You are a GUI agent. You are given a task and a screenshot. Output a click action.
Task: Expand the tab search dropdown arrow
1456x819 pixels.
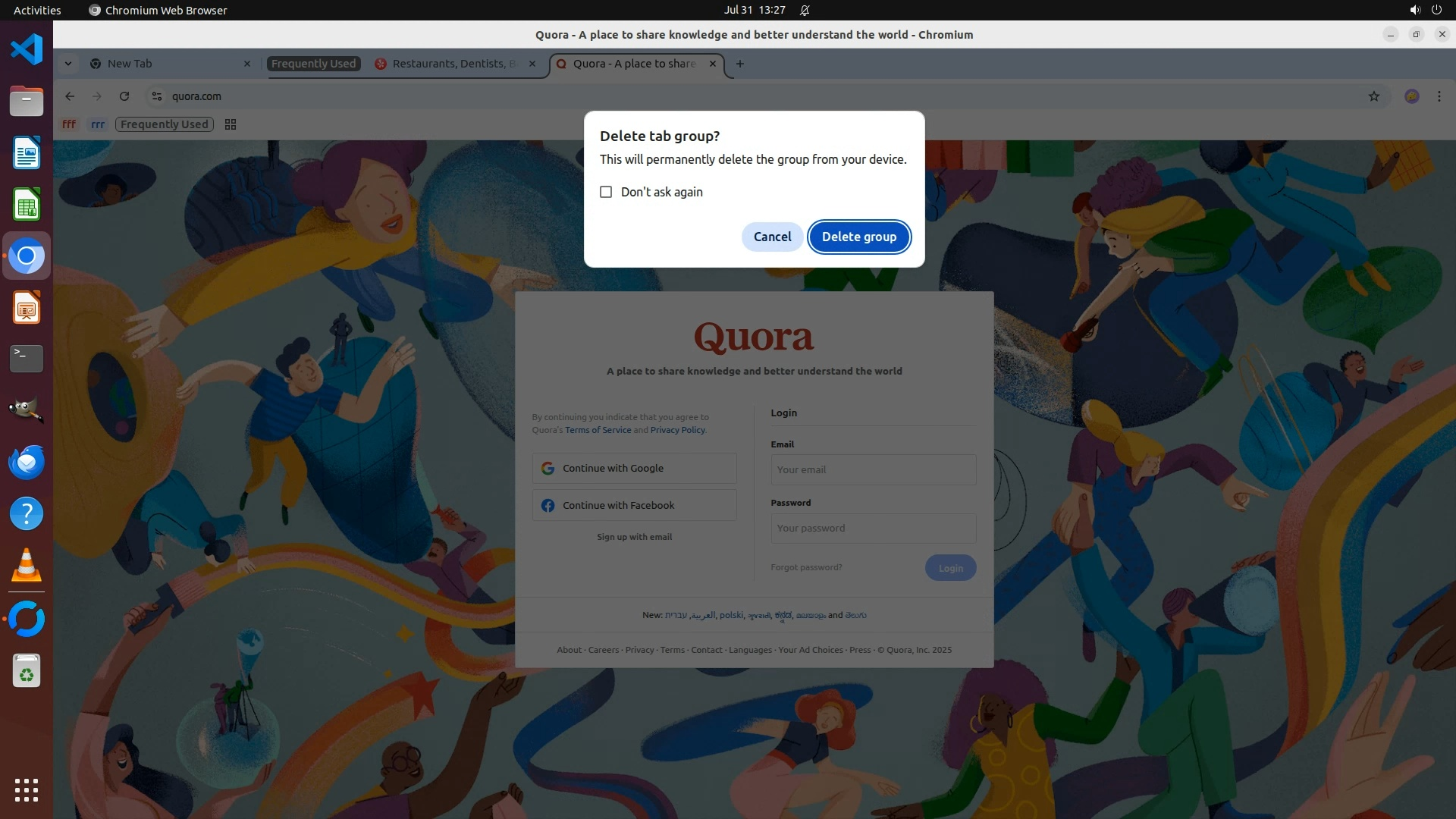click(x=68, y=64)
